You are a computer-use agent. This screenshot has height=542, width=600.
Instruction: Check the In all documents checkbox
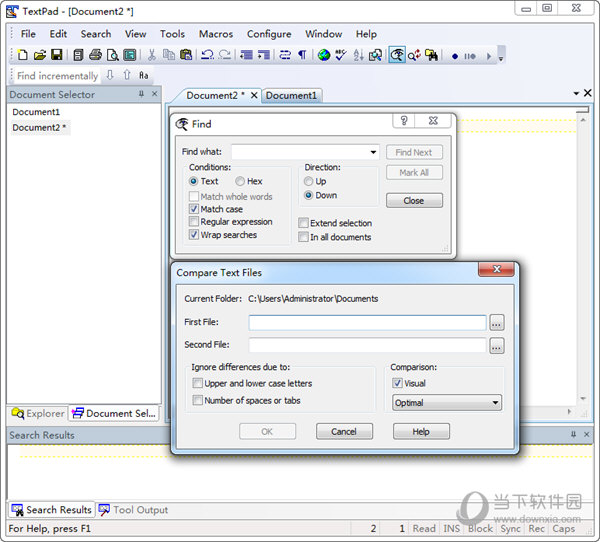[303, 237]
